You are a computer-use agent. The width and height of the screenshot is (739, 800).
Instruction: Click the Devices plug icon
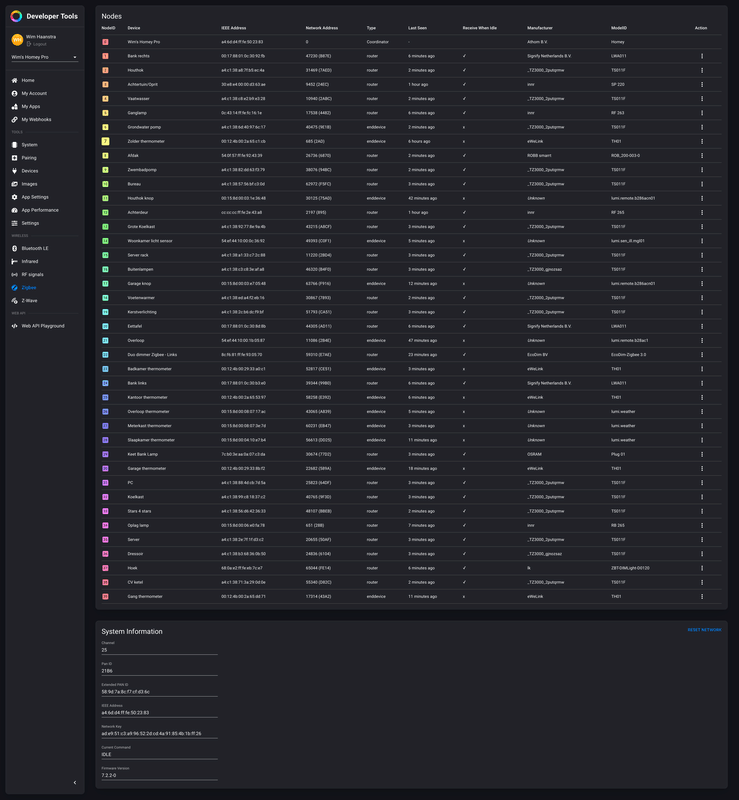click(x=14, y=171)
